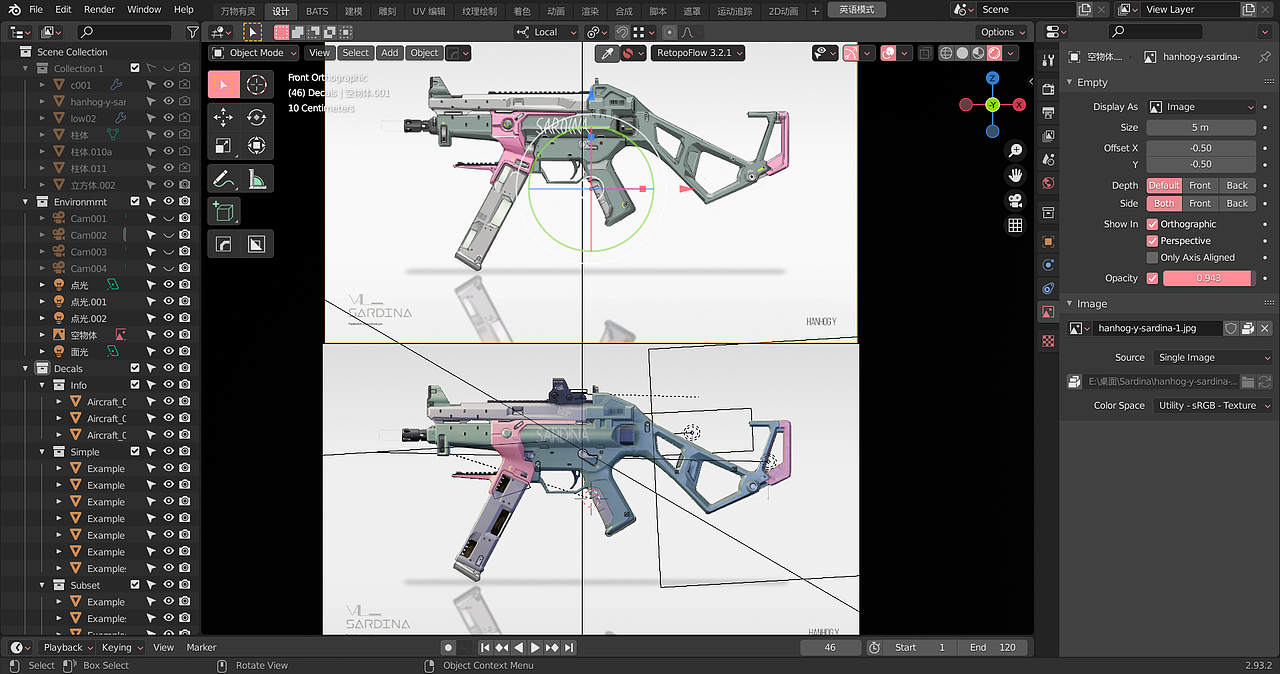Open the viewport Add menu
Image resolution: width=1280 pixels, height=674 pixels.
click(389, 53)
